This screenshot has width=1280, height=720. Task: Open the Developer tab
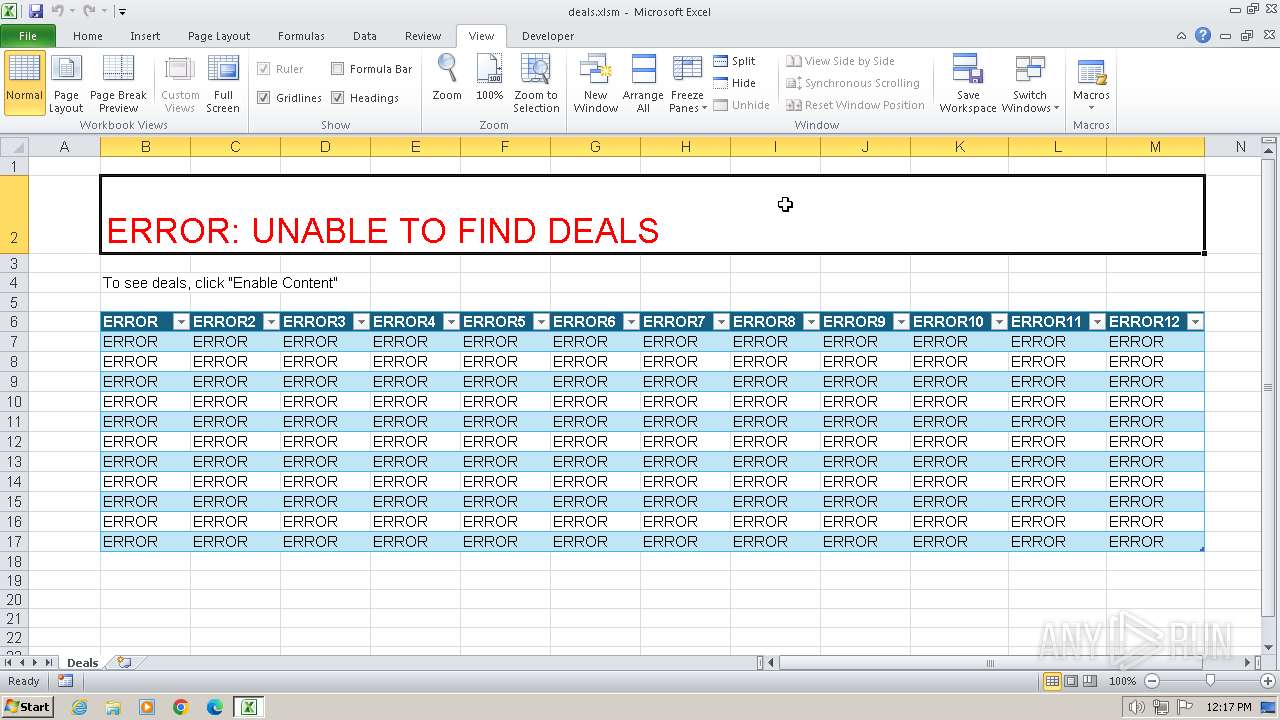click(548, 36)
